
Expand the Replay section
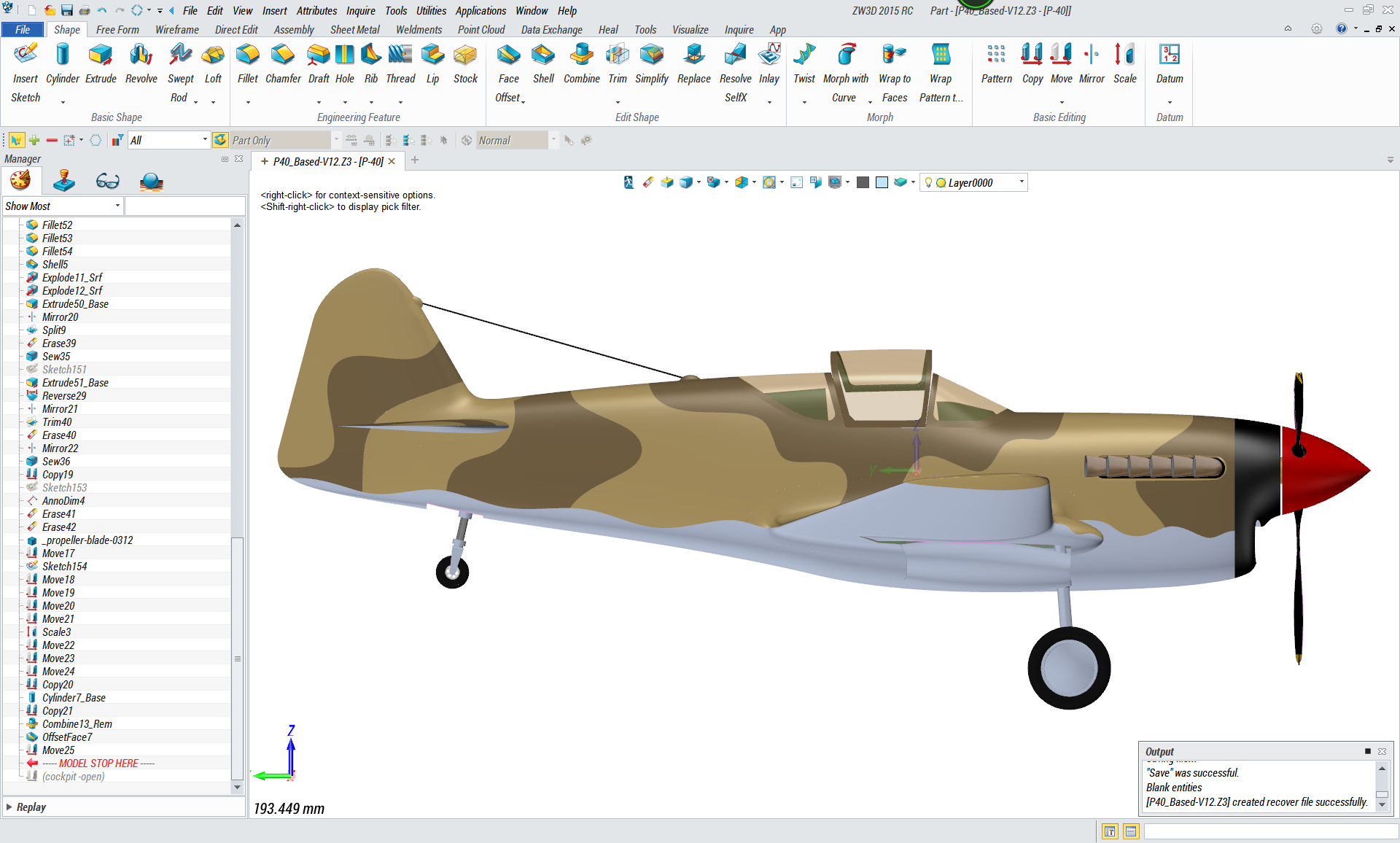(x=9, y=807)
